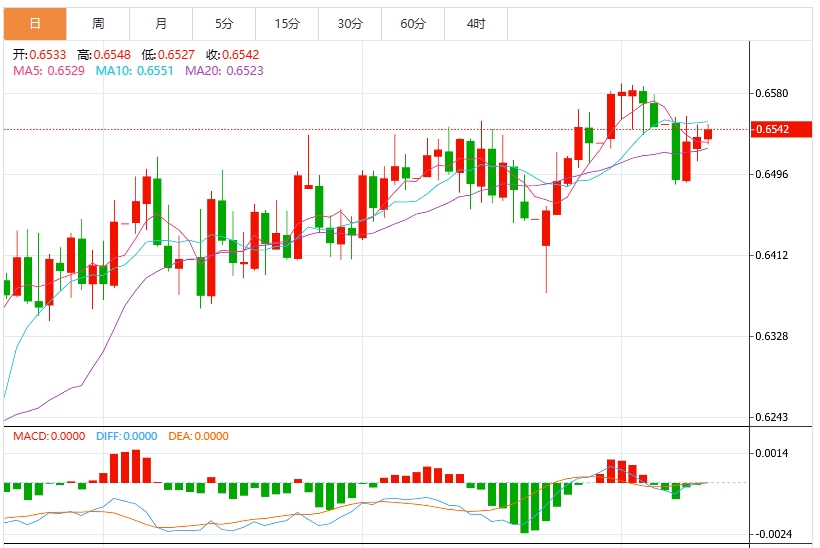Click the 0.6496 price axis label
820x548 pixels.
pyautogui.click(x=772, y=174)
